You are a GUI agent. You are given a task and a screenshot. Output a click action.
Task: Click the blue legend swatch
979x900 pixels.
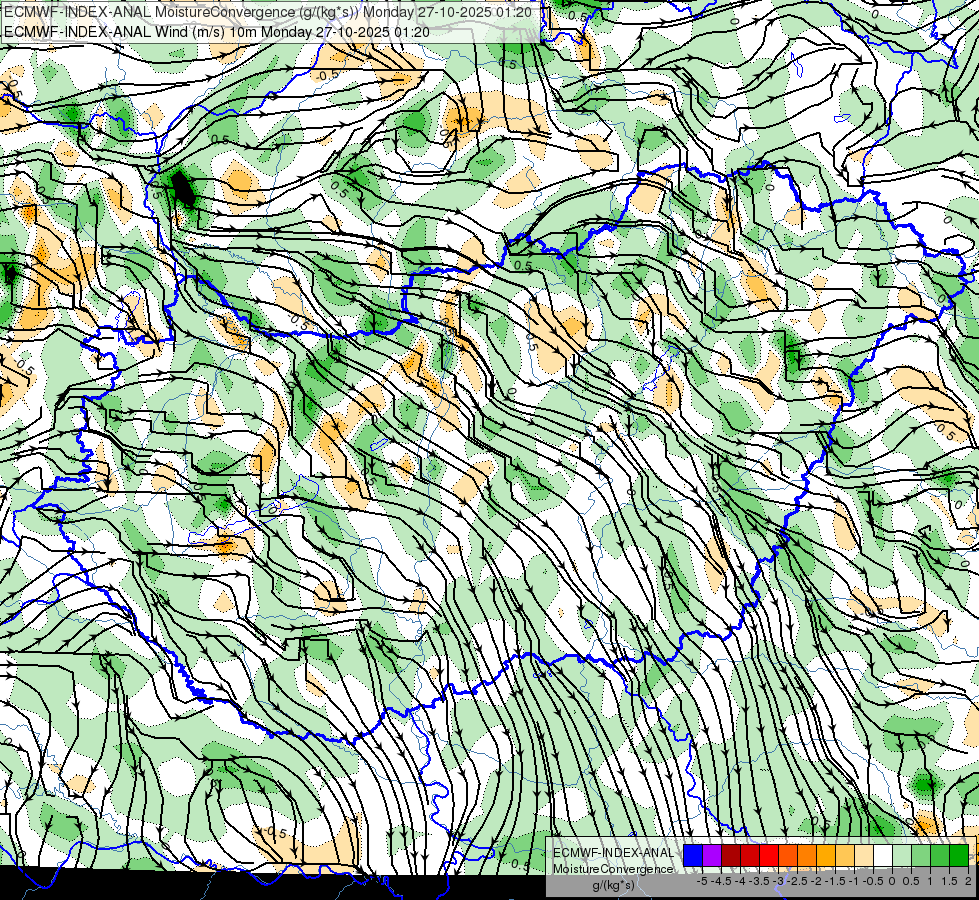coord(693,855)
